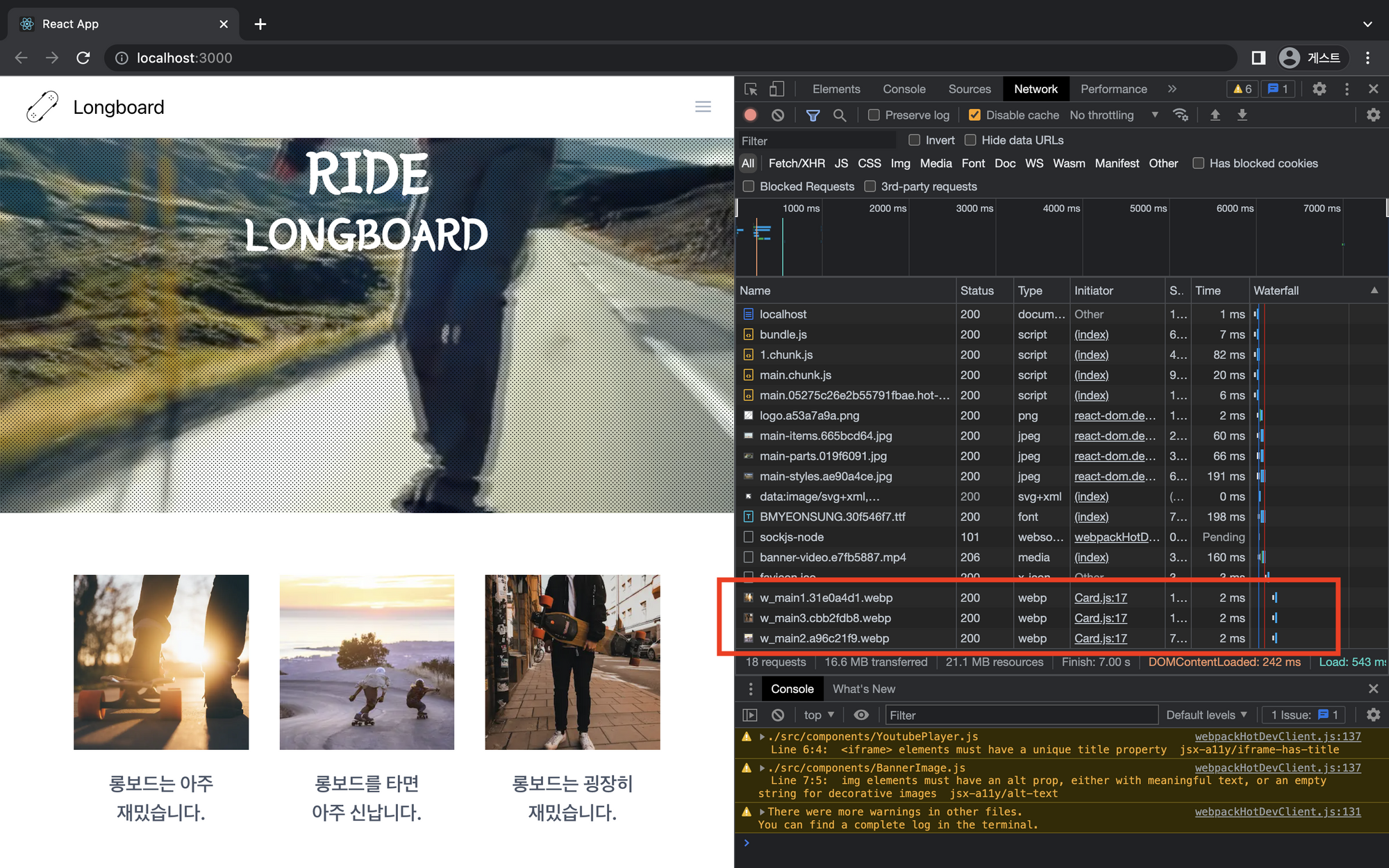Screen dimensions: 1389x868
Task: Check the Hide data URLs option
Action: click(970, 140)
